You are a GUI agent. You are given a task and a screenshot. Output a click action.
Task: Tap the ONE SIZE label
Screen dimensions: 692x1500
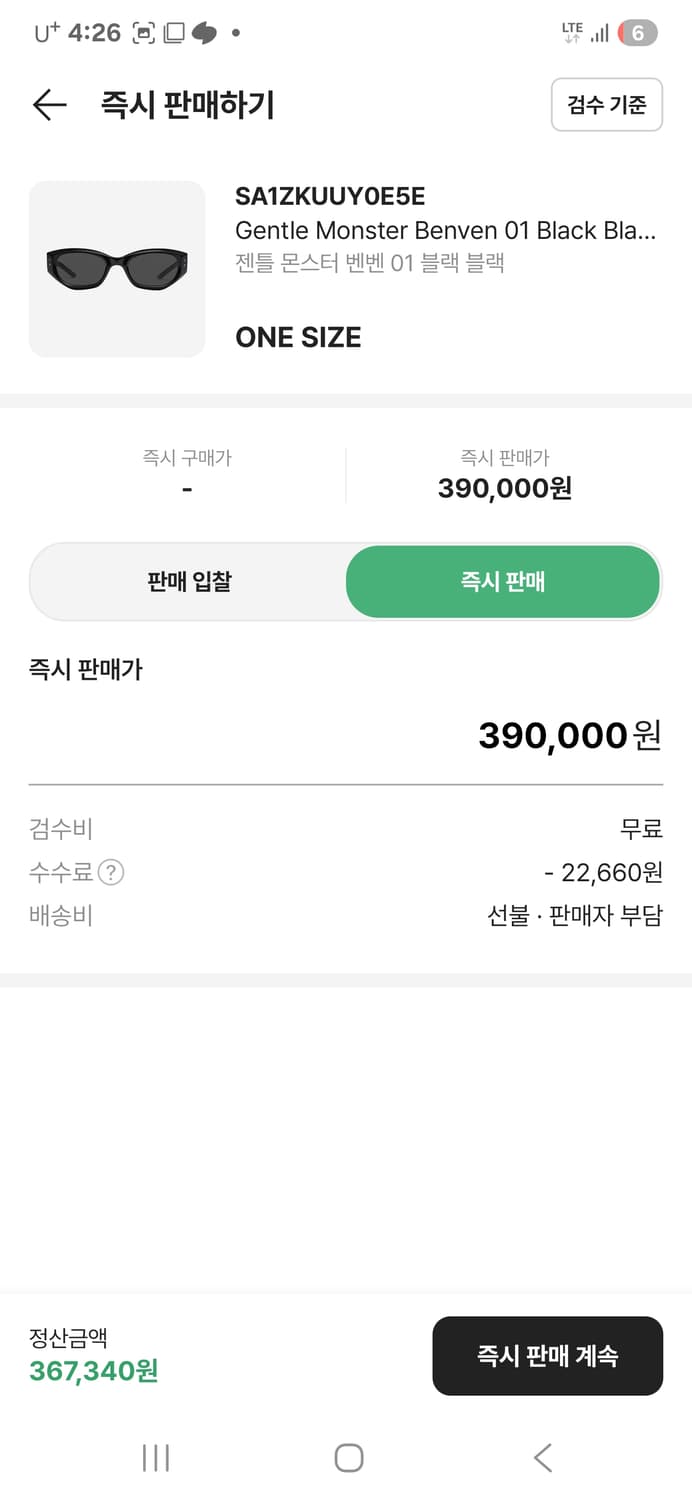pos(298,338)
